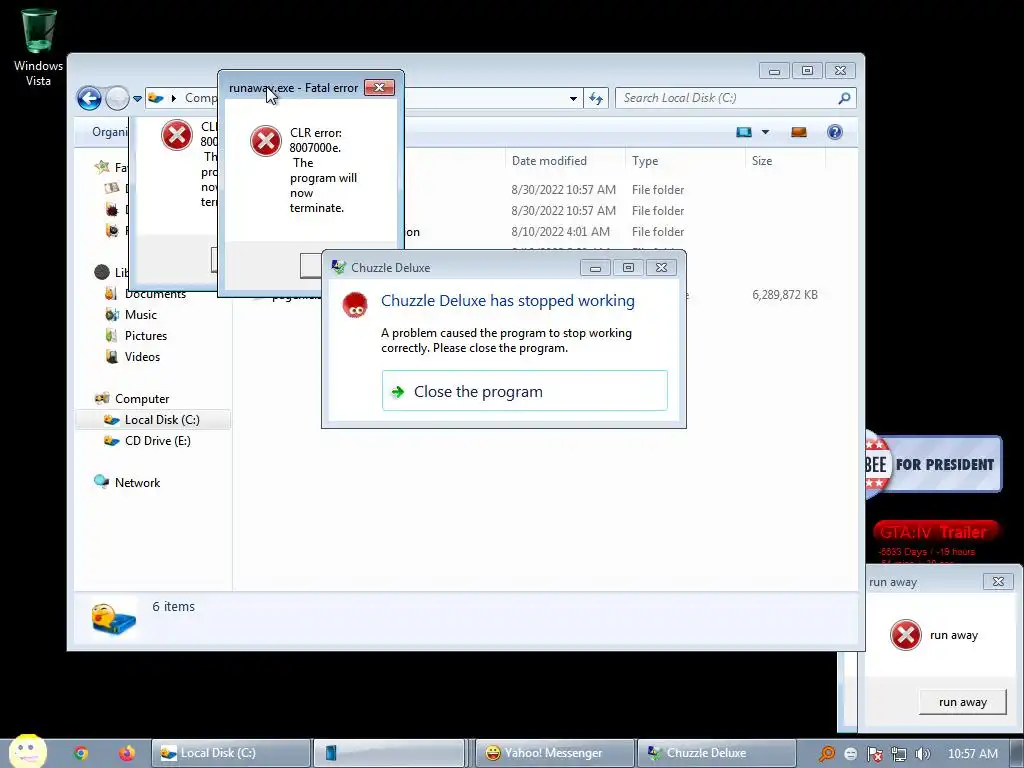This screenshot has height=768, width=1024.
Task: Launch Firefox from the taskbar
Action: pyautogui.click(x=127, y=753)
